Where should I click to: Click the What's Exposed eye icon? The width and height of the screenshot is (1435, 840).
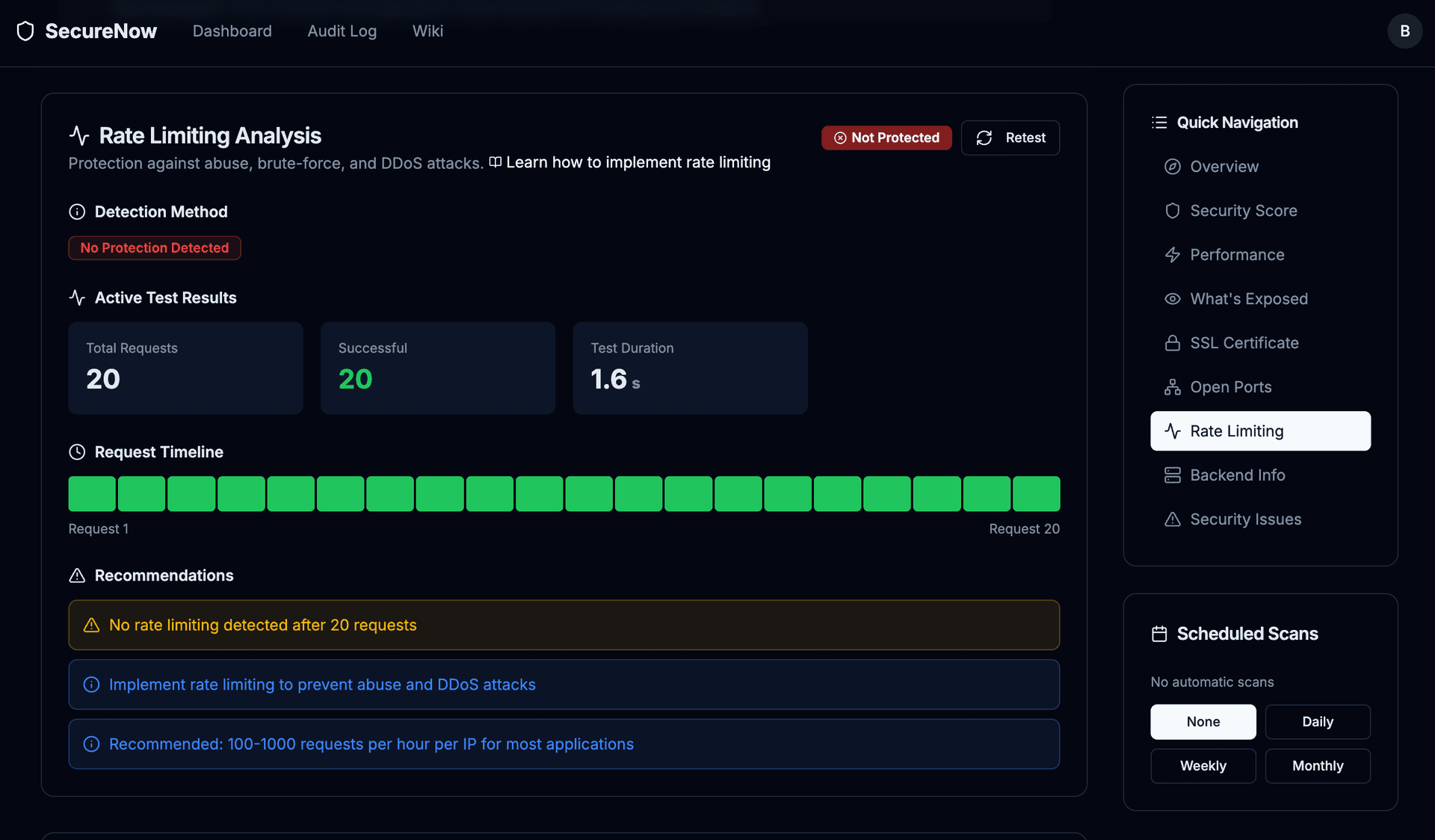pyautogui.click(x=1172, y=298)
